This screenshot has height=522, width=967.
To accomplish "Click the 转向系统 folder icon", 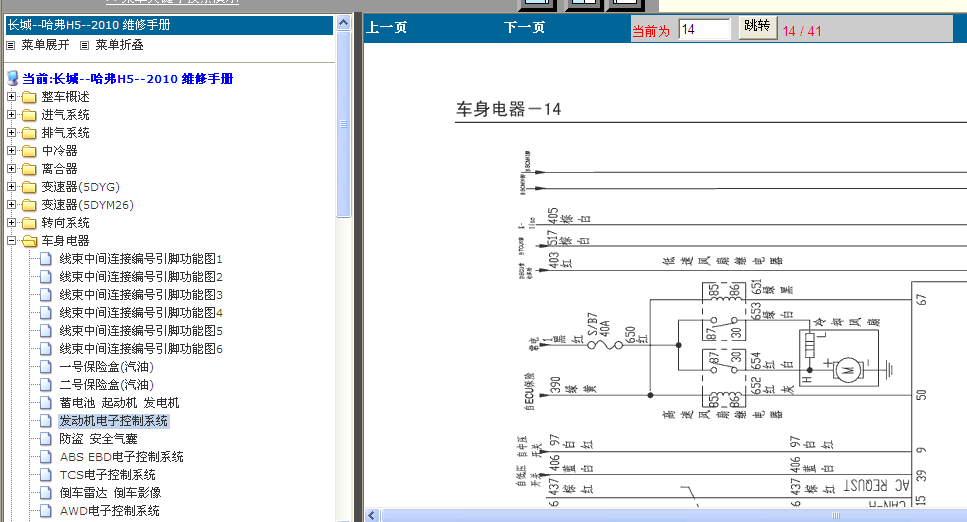I will click(x=29, y=223).
